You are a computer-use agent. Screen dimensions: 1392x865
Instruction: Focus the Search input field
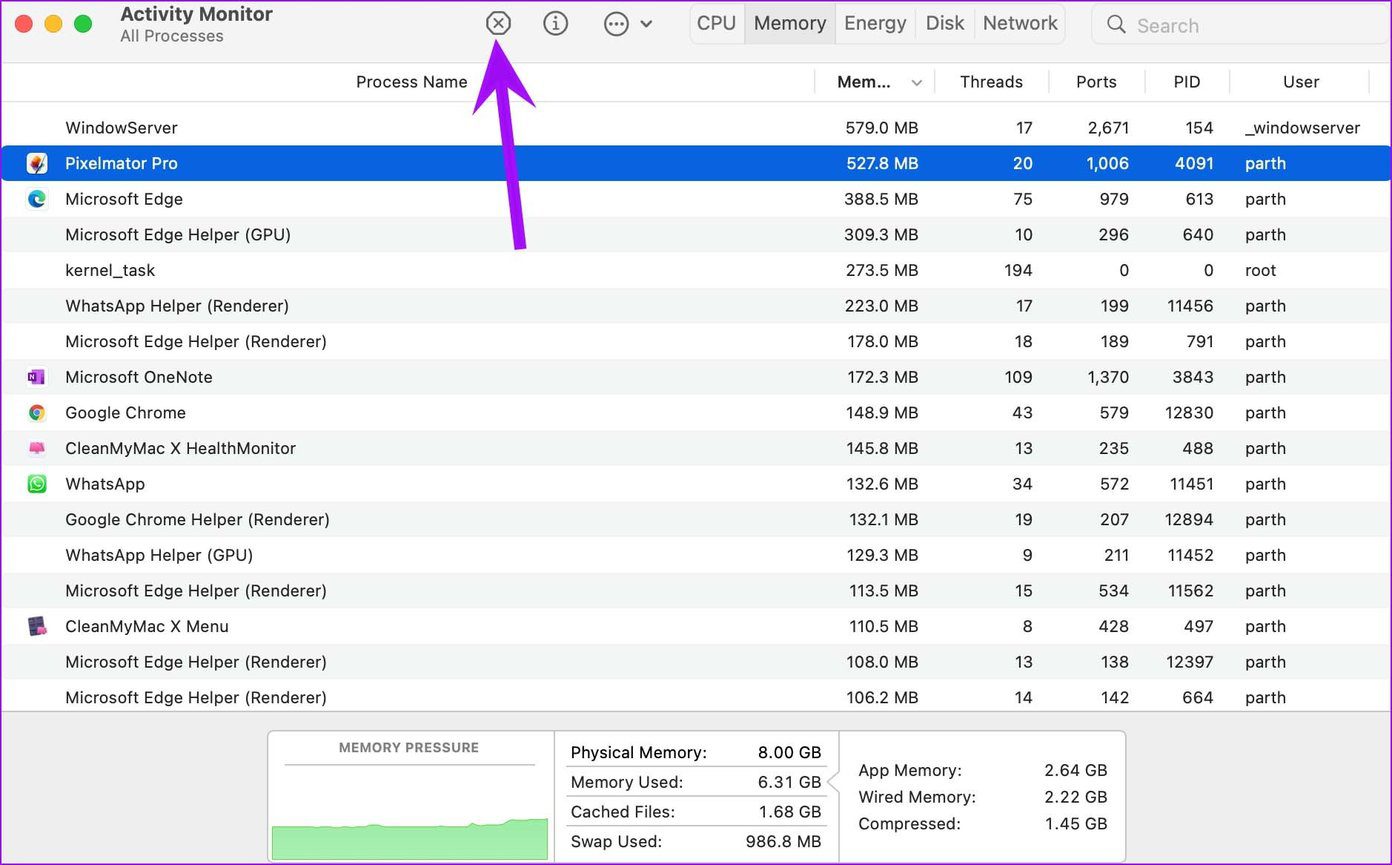point(1240,25)
